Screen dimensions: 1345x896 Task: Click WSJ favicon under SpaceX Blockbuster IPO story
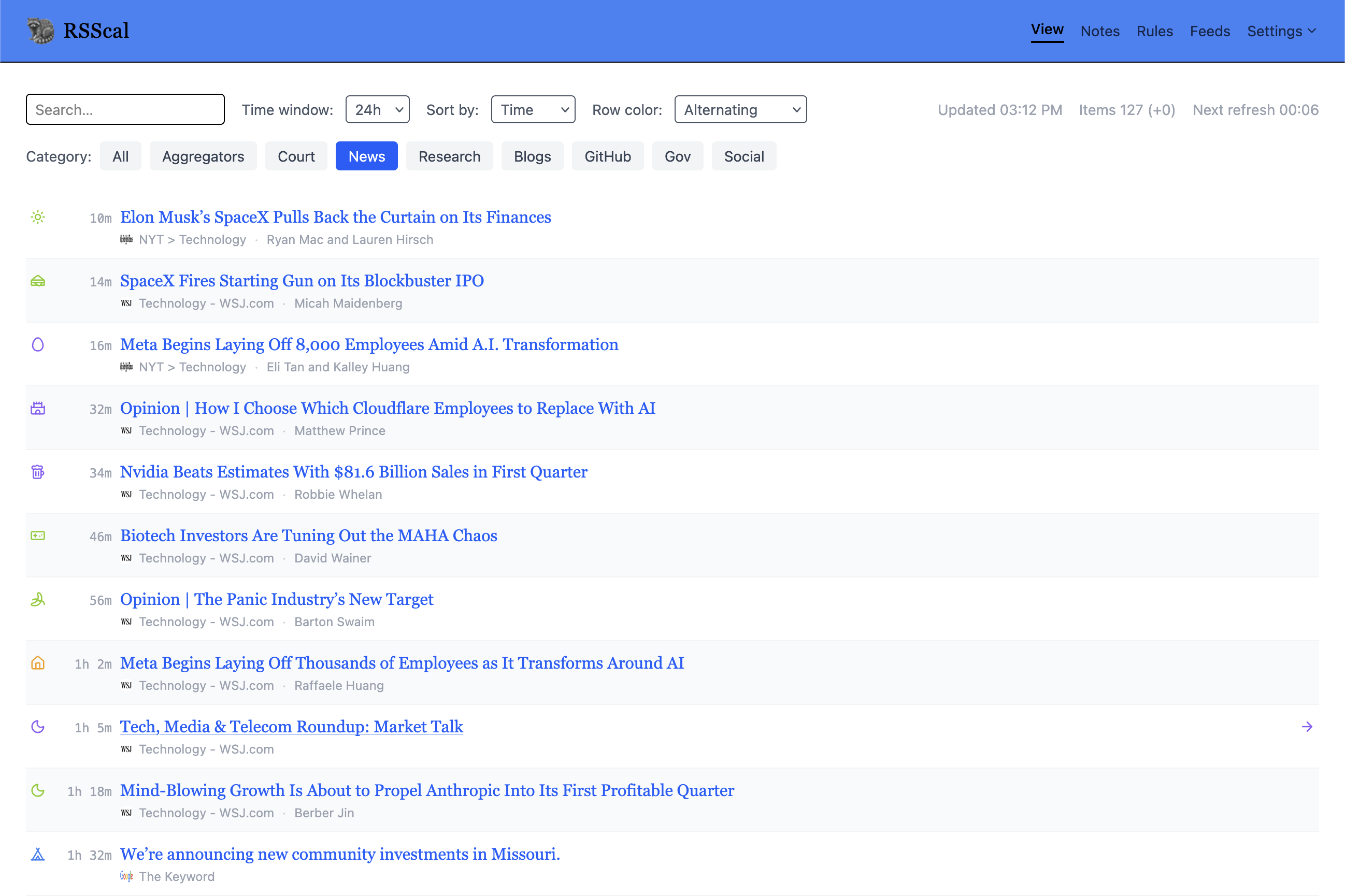[x=126, y=304]
